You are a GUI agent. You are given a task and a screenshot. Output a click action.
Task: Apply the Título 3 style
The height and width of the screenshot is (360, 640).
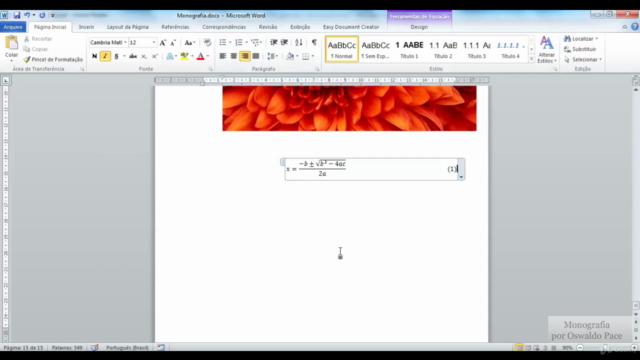pyautogui.click(x=477, y=49)
